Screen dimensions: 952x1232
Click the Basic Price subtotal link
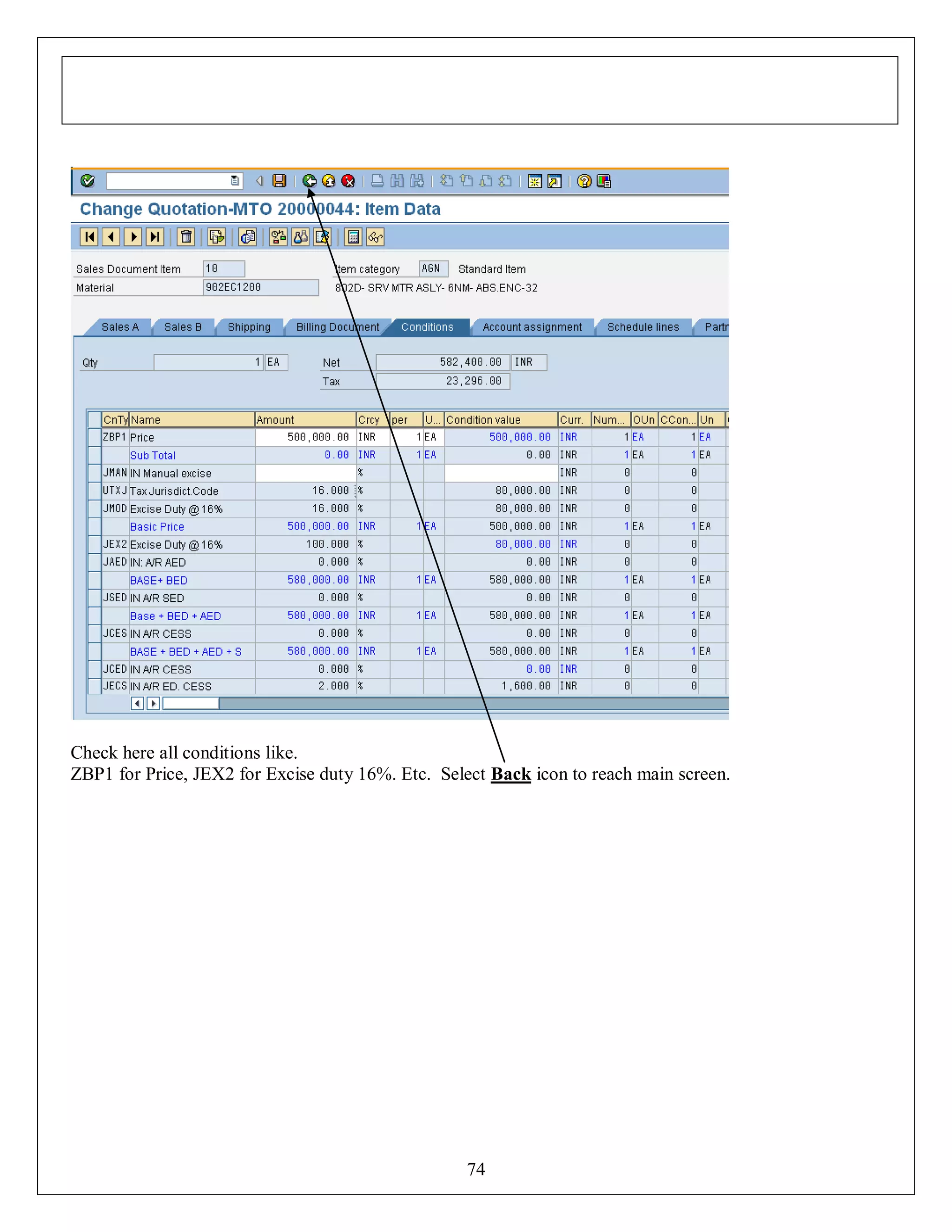157,527
